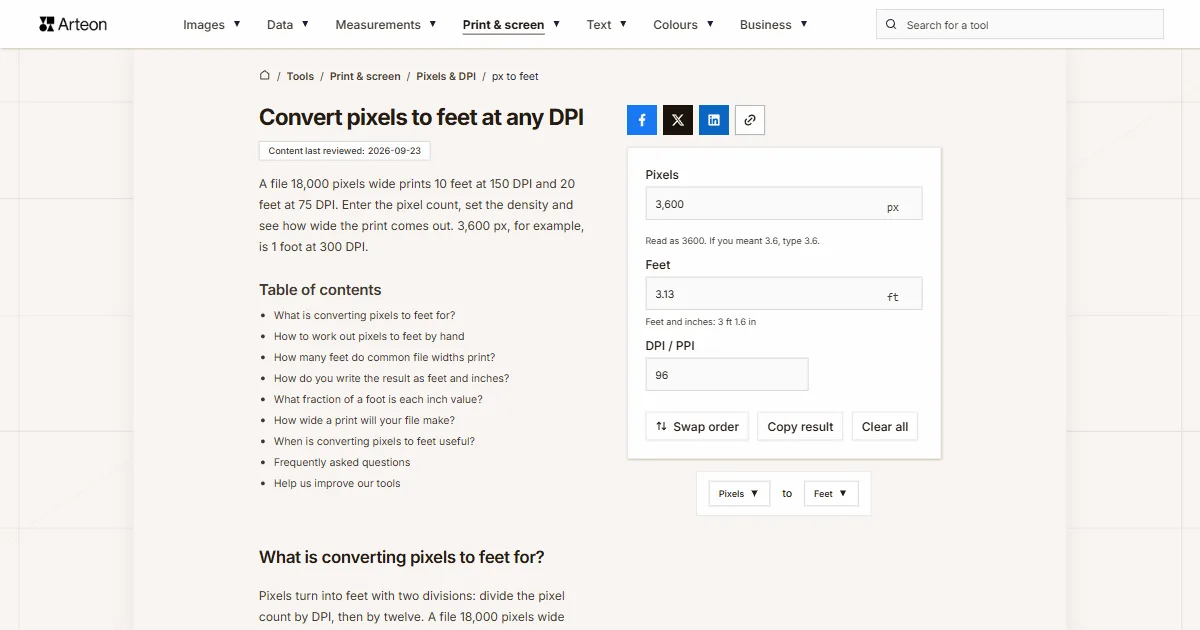Open the Business menu
Viewport: 1200px width, 630px height.
(x=774, y=25)
